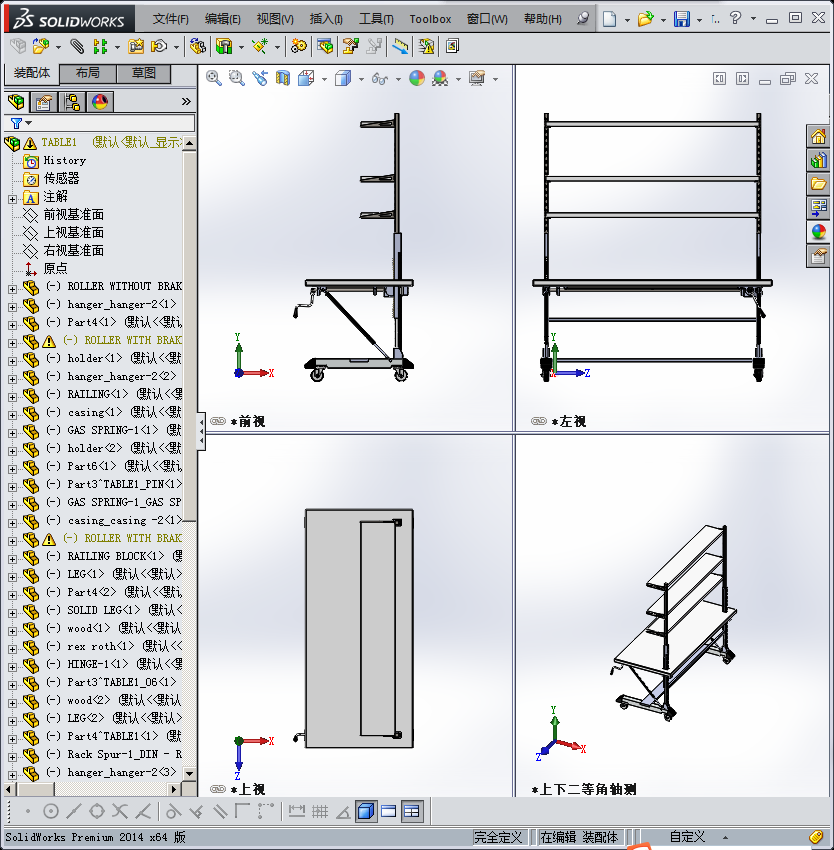The height and width of the screenshot is (850, 834).
Task: Click the Display Style cube icon
Action: click(x=343, y=79)
